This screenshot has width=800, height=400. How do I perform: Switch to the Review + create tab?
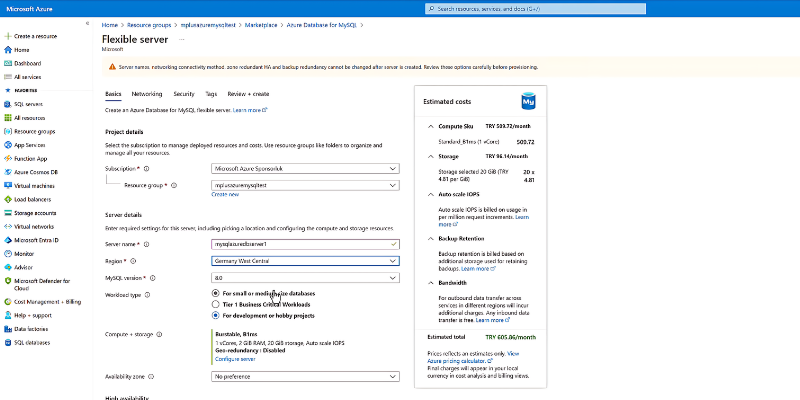point(248,94)
